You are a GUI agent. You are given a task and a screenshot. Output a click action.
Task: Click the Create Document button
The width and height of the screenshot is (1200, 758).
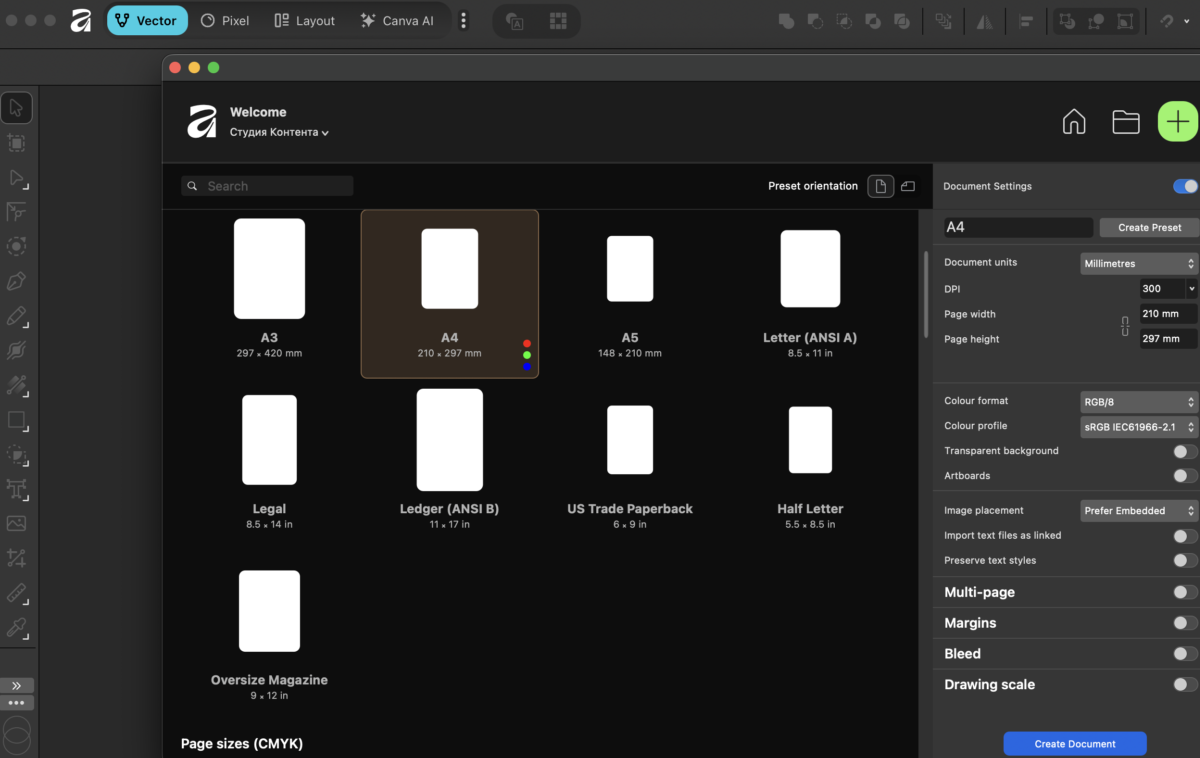coord(1075,744)
